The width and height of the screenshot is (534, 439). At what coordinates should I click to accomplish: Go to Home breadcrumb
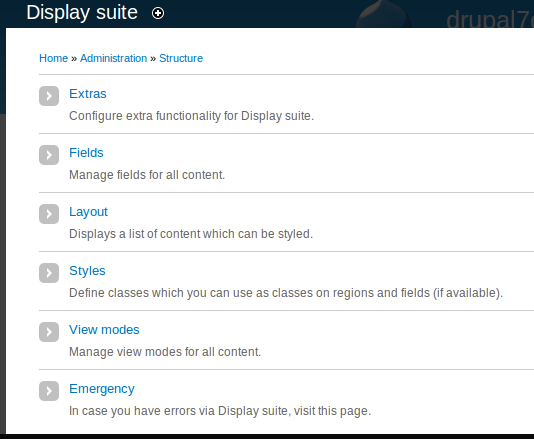click(53, 58)
